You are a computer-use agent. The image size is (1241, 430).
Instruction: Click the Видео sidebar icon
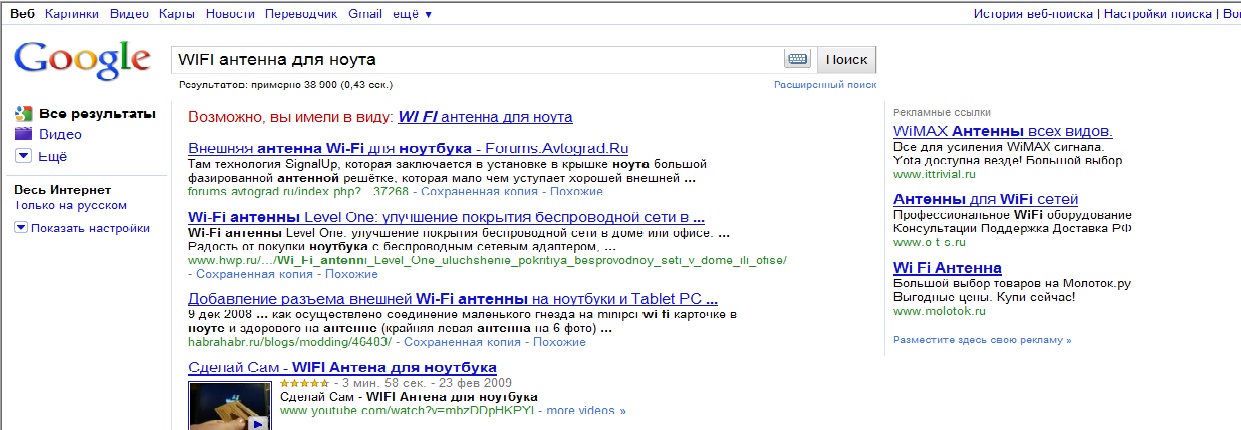coord(24,134)
